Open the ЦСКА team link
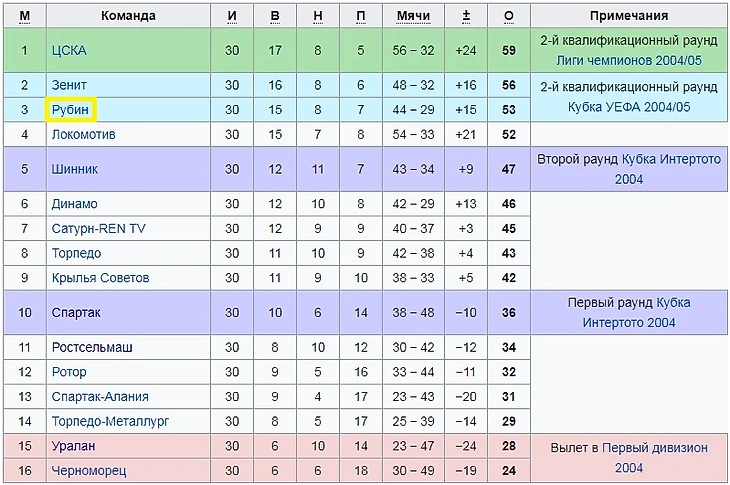This screenshot has height=485, width=730. pyautogui.click(x=68, y=50)
